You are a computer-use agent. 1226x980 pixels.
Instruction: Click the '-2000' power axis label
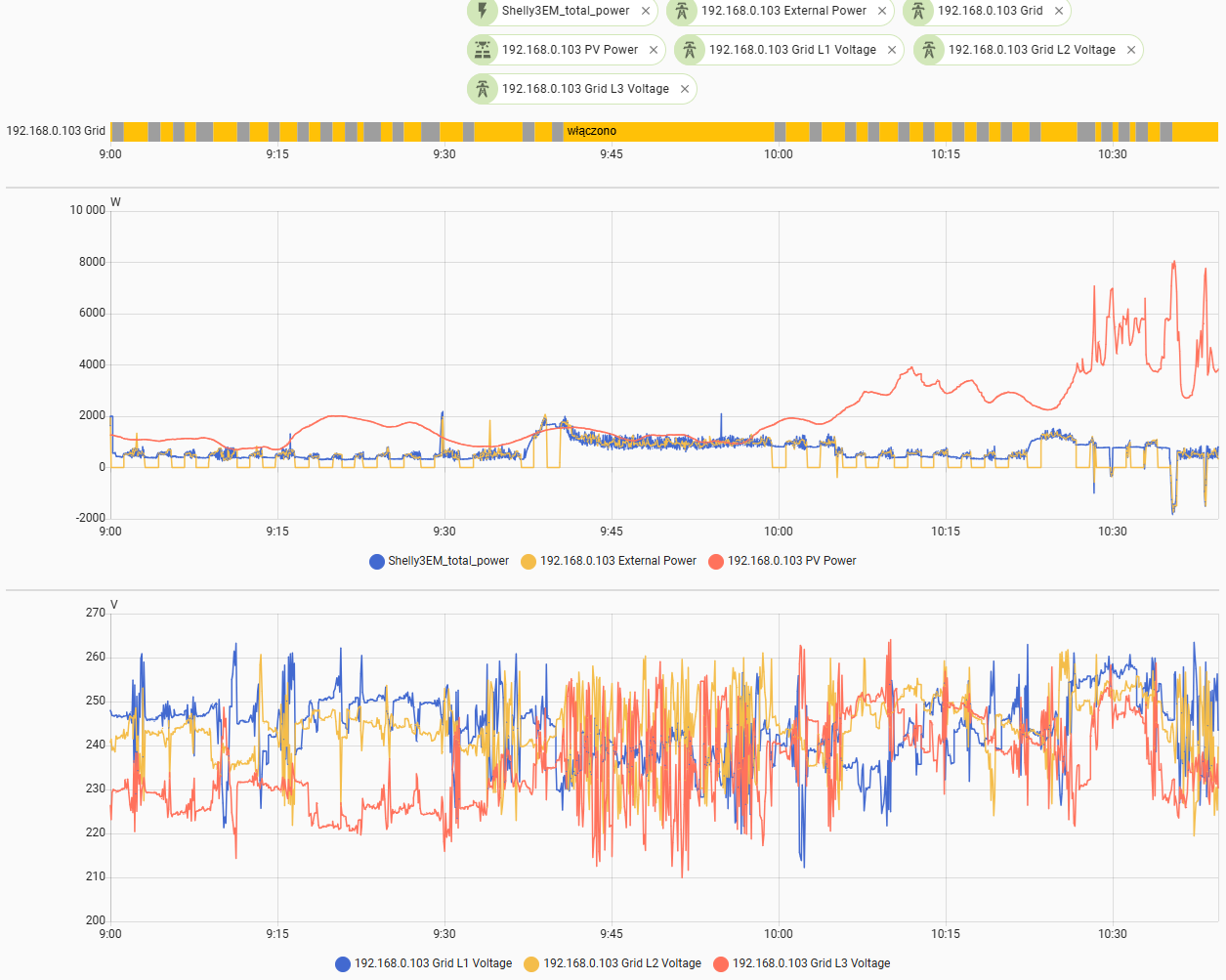[91, 518]
